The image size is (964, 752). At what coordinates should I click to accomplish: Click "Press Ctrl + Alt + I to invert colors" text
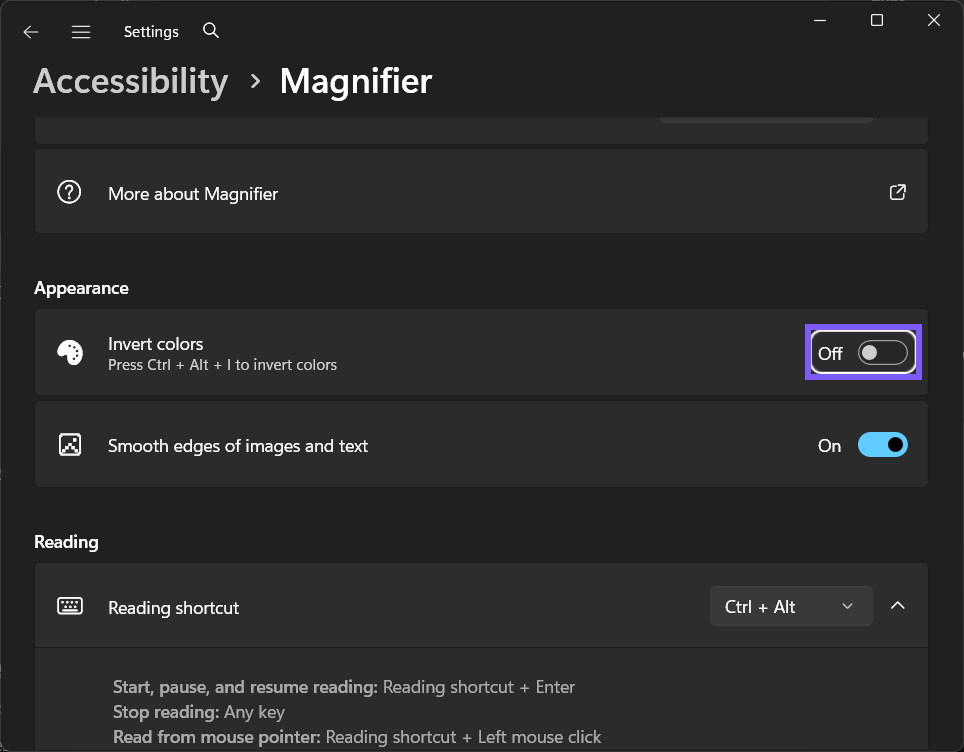[223, 365]
